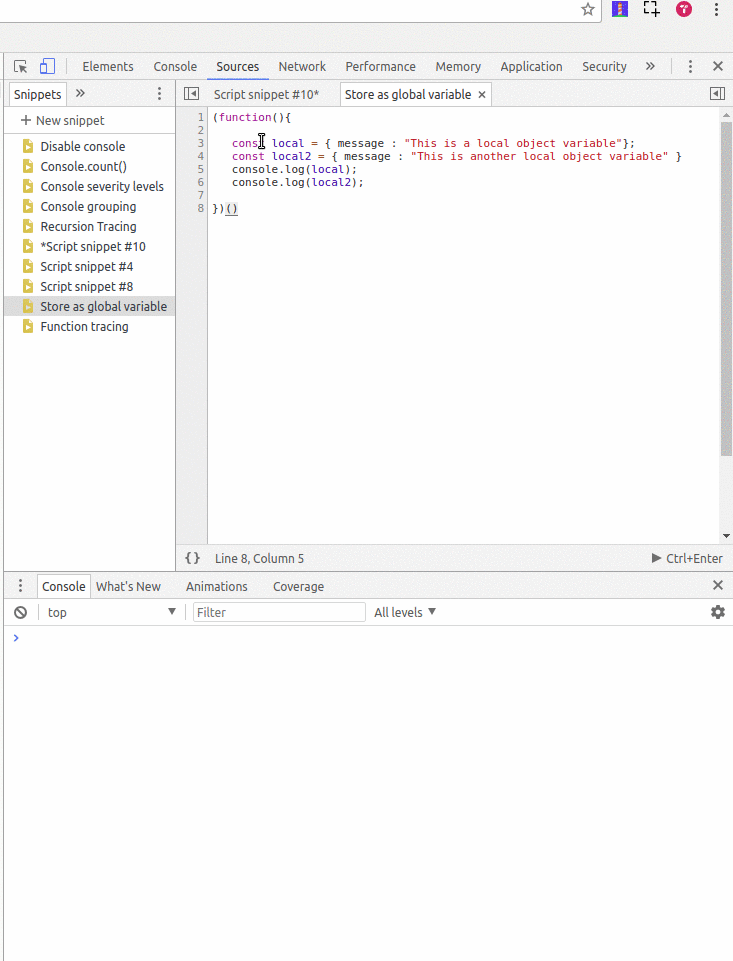The width and height of the screenshot is (733, 961).
Task: Hide the navigator sidebar toggle
Action: [x=191, y=94]
